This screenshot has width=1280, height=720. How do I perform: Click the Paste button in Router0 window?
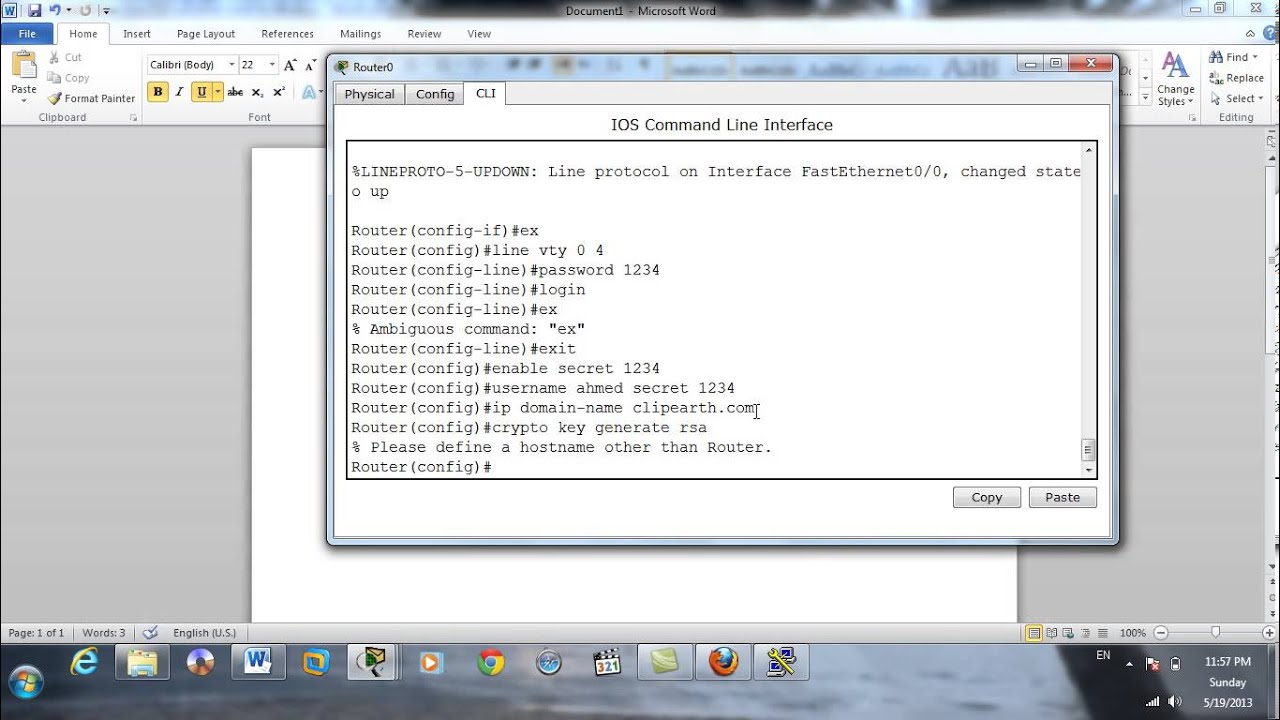pyautogui.click(x=1063, y=497)
